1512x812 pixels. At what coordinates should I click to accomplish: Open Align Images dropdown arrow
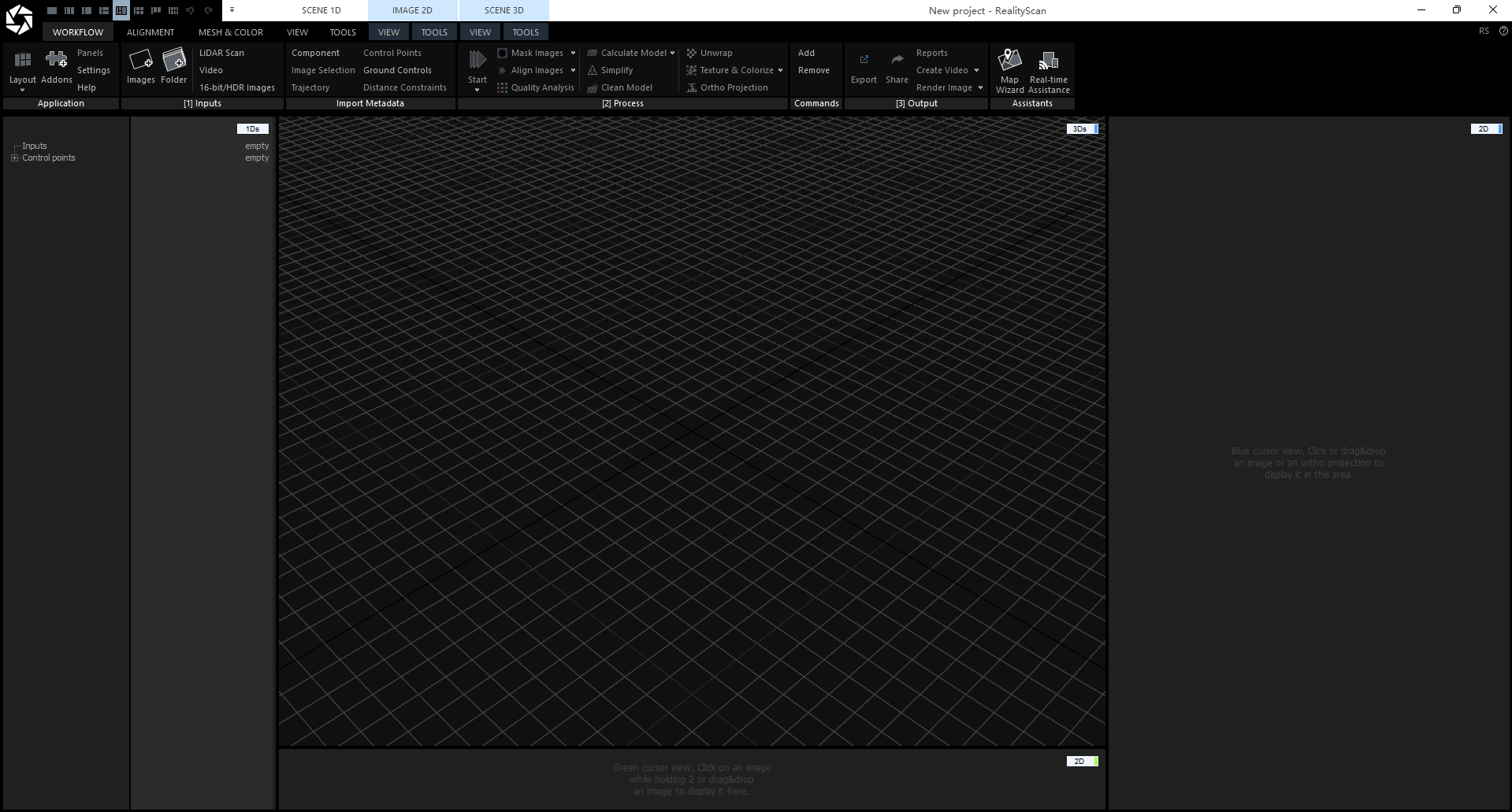(573, 70)
